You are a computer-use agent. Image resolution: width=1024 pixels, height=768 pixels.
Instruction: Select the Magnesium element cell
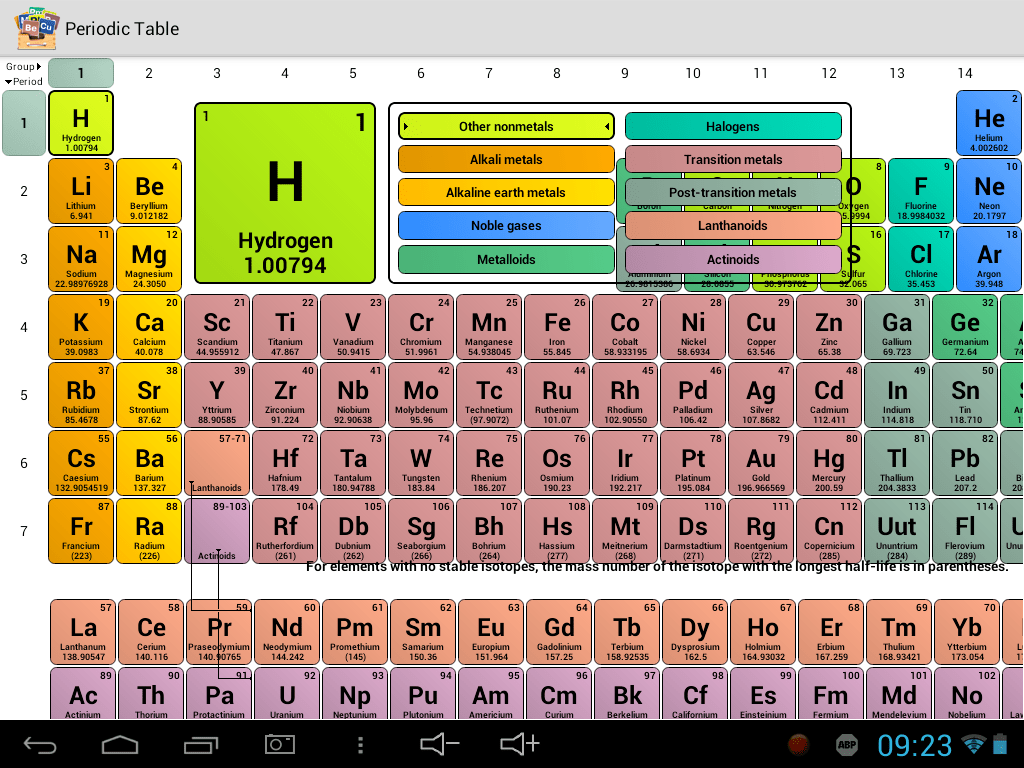149,259
